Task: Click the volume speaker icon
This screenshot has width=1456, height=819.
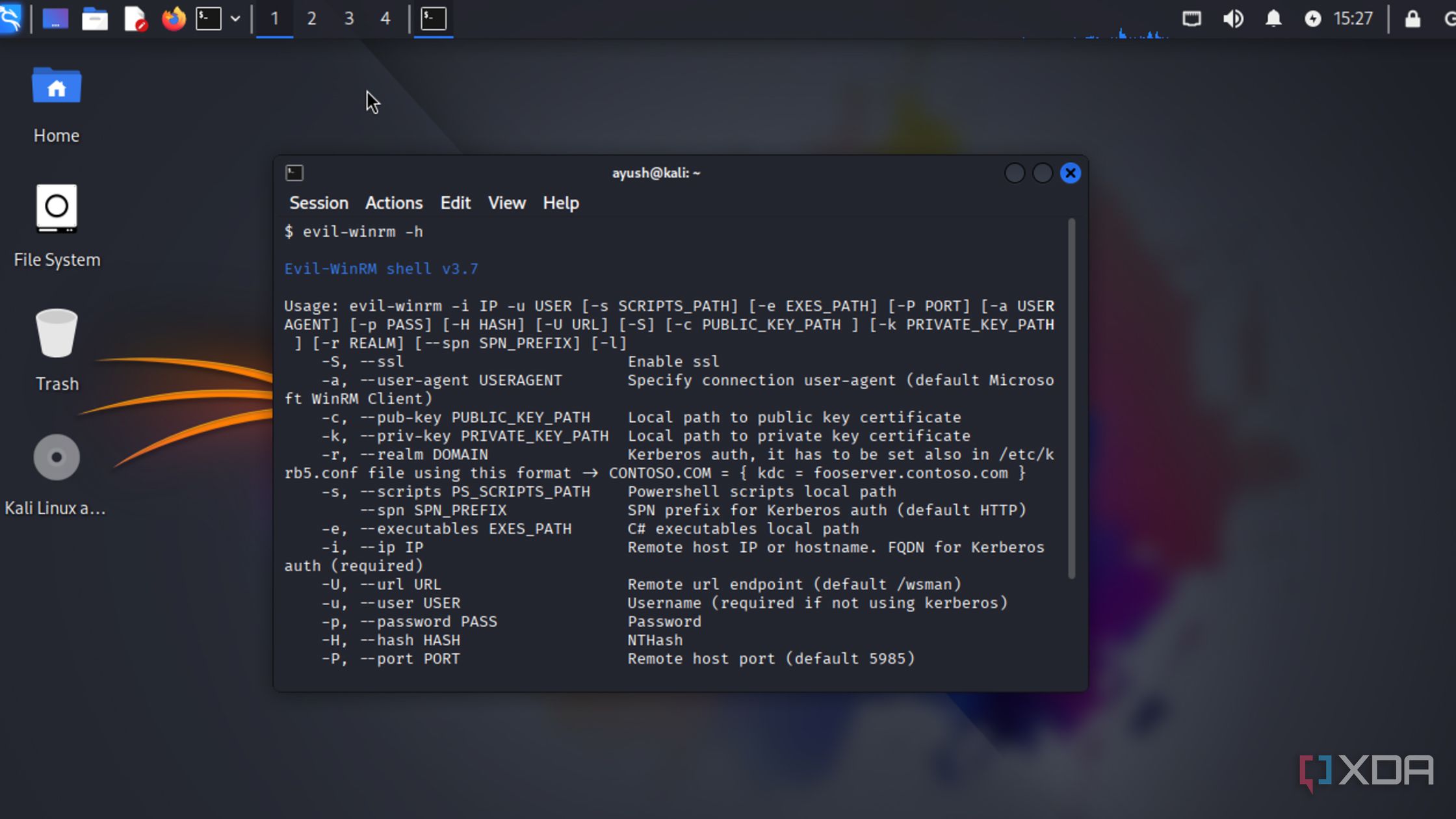Action: pos(1233,19)
